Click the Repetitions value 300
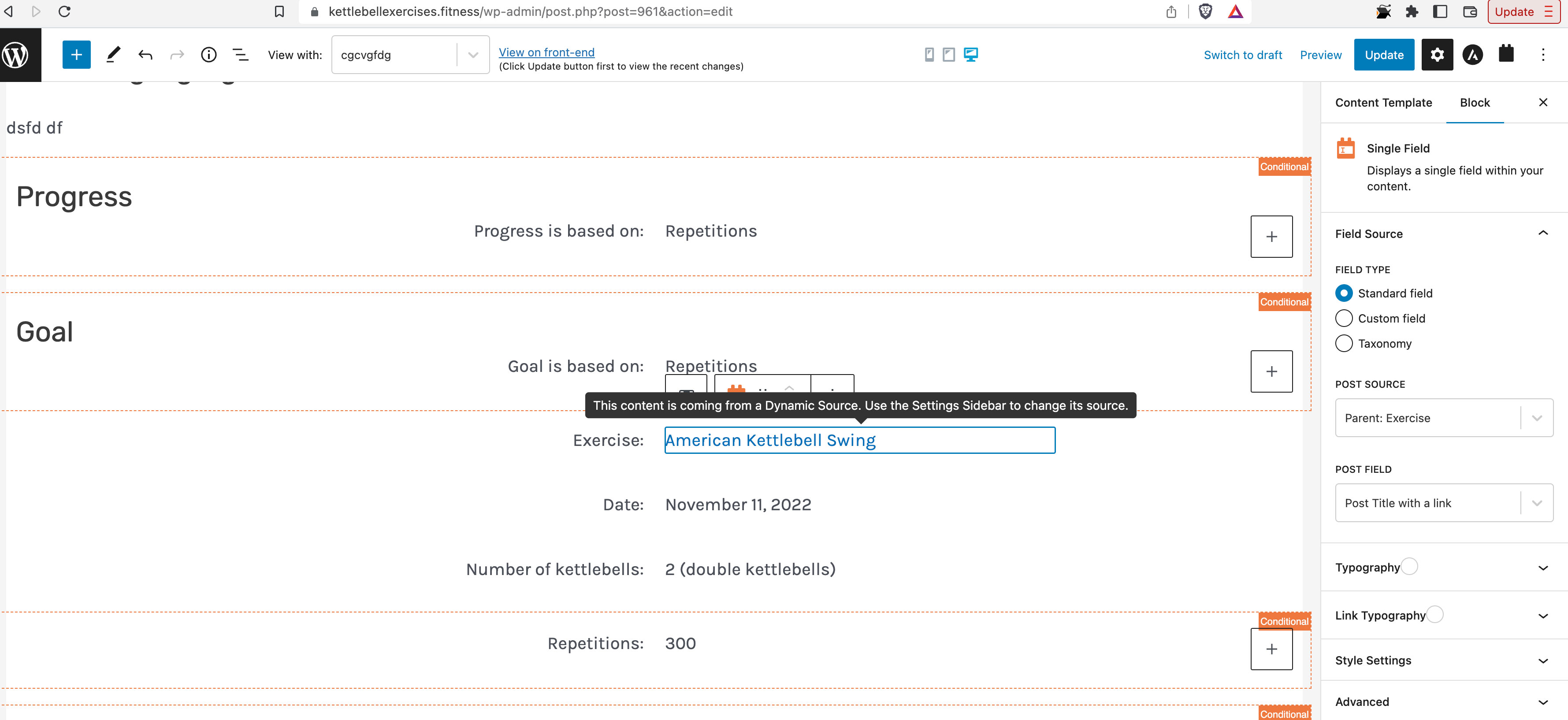 tap(680, 643)
